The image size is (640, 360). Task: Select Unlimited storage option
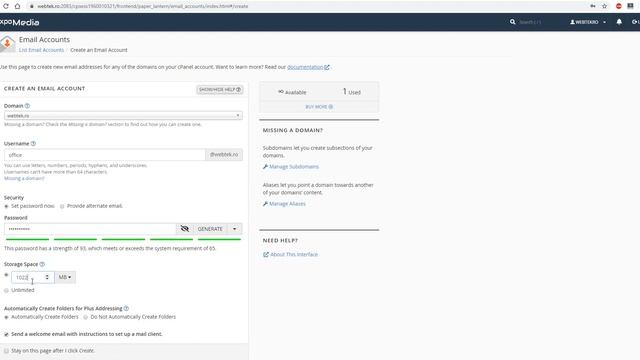click(x=6, y=290)
